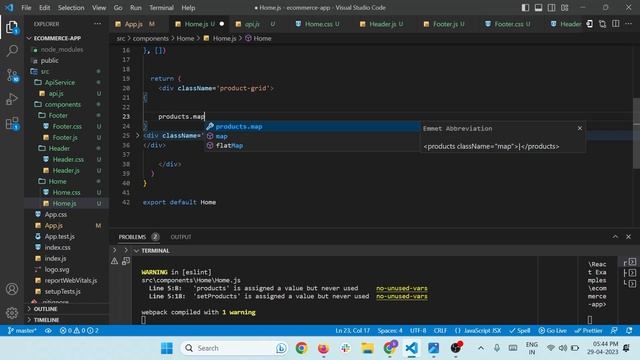Select products.map suggestion
Screen dimensions: 640x360
point(312,127)
